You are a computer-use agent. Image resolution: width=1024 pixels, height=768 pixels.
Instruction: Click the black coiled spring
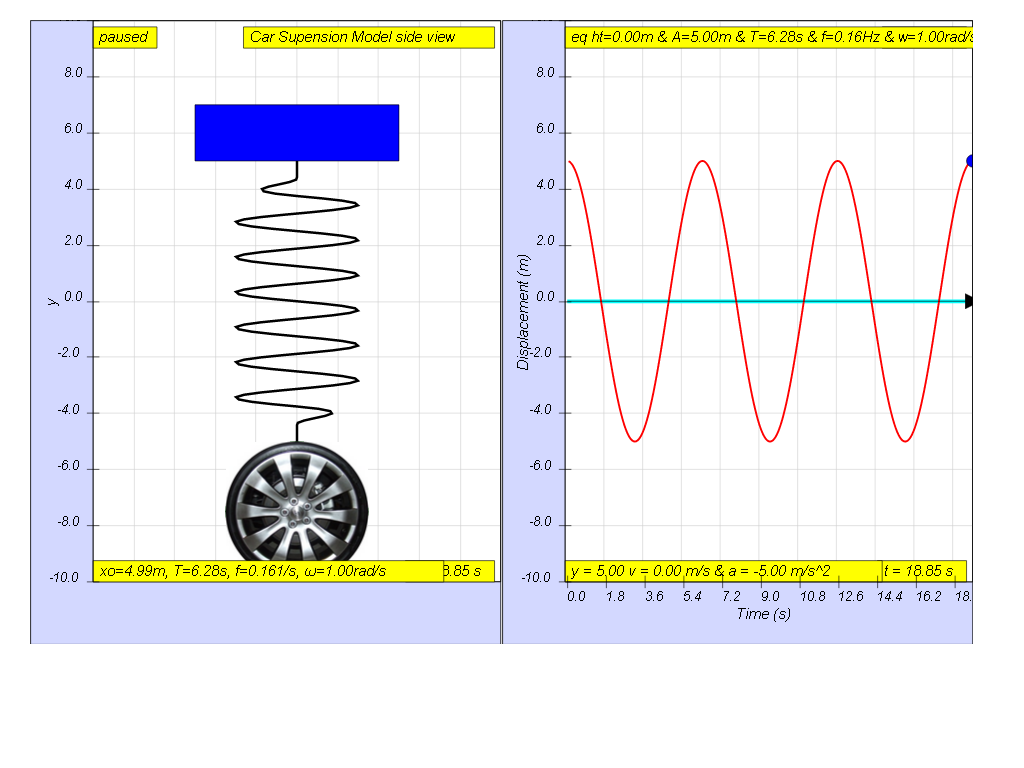[296, 301]
